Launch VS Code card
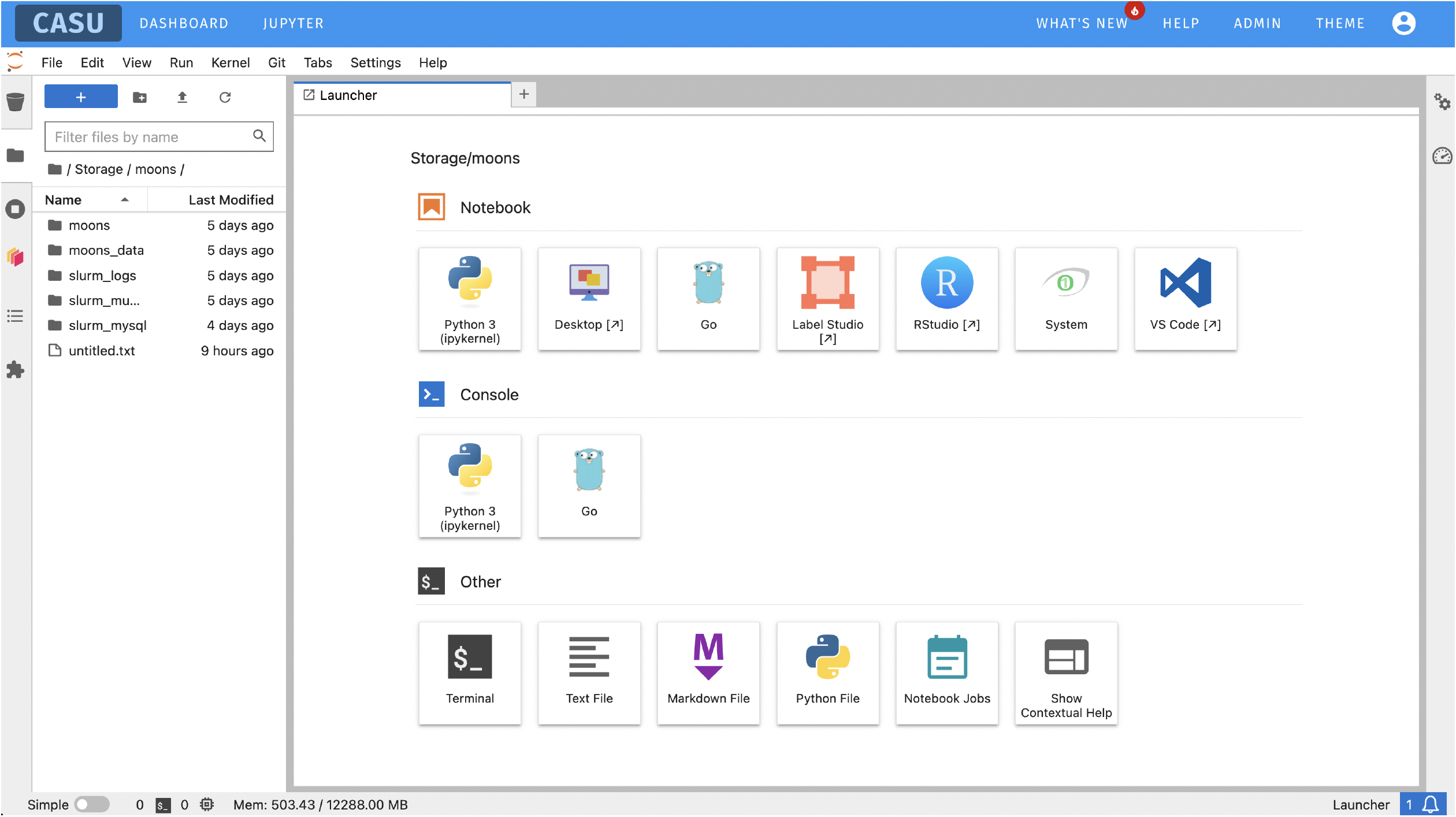 pyautogui.click(x=1186, y=299)
